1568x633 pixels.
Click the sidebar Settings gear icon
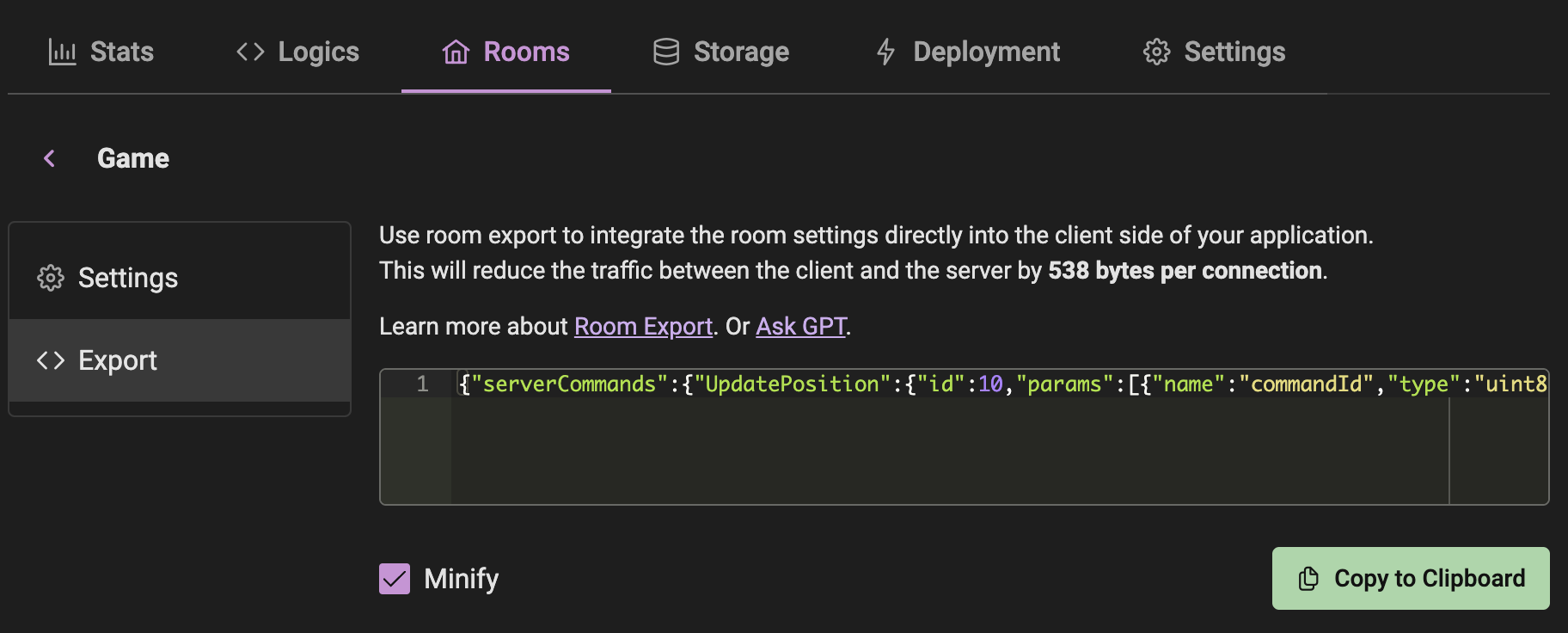tap(51, 278)
